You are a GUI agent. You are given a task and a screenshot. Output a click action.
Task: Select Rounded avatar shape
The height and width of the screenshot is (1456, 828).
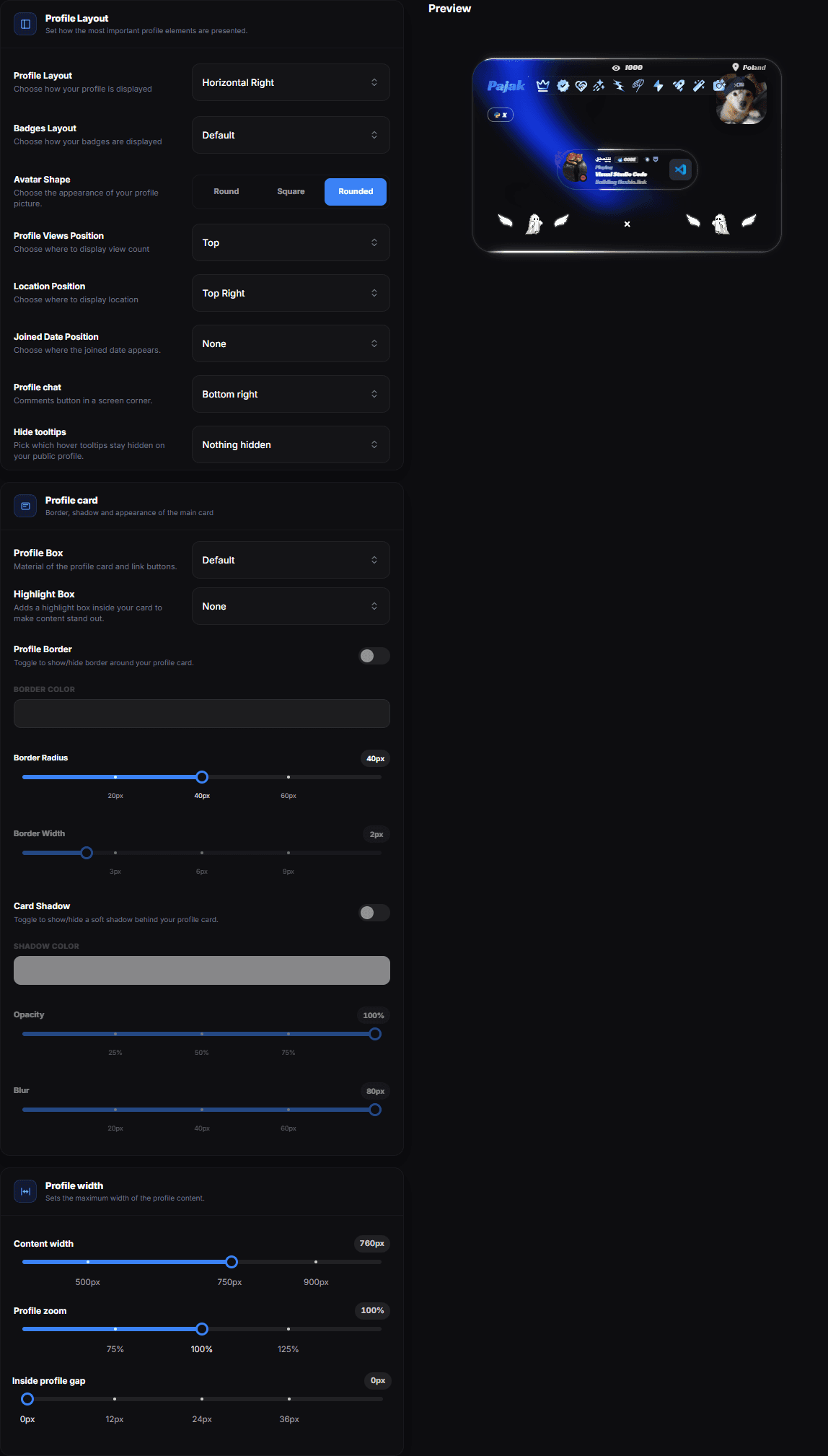[356, 192]
